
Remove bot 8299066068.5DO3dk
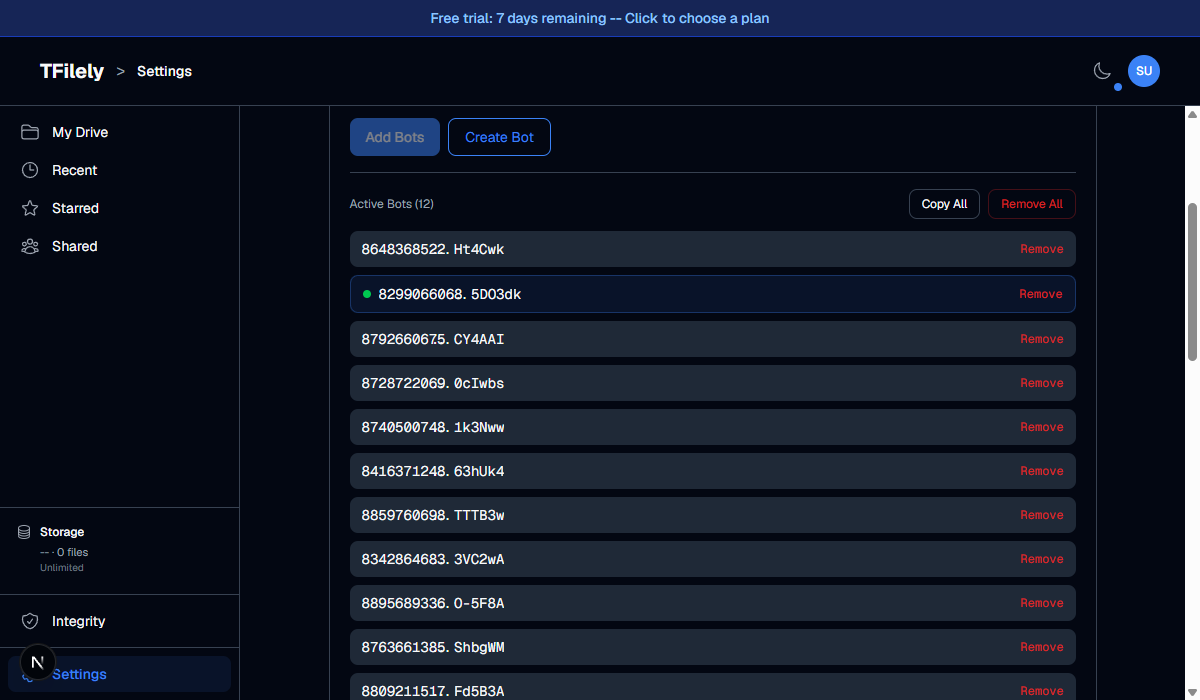1041,294
